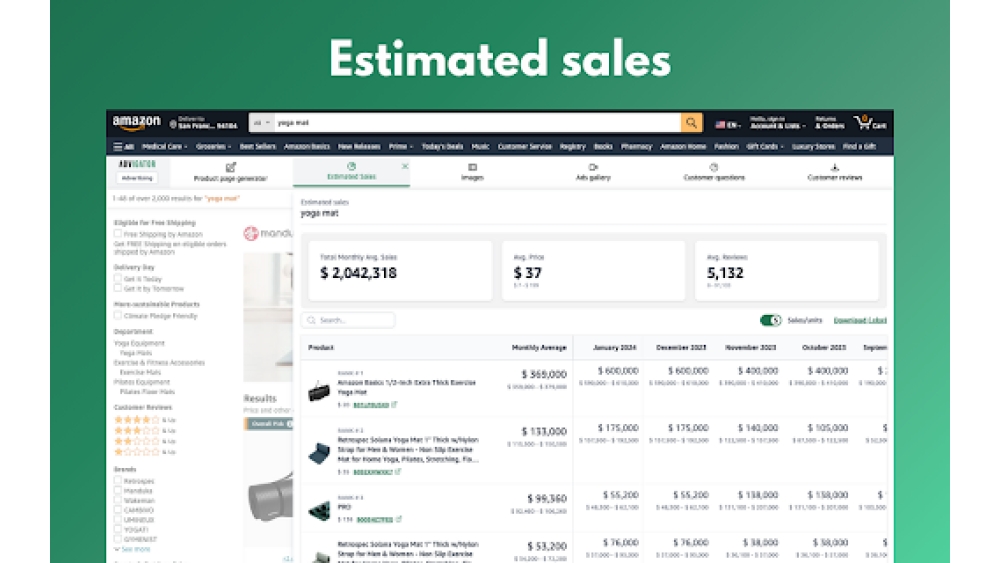Open the search category All dropdown

coord(261,122)
